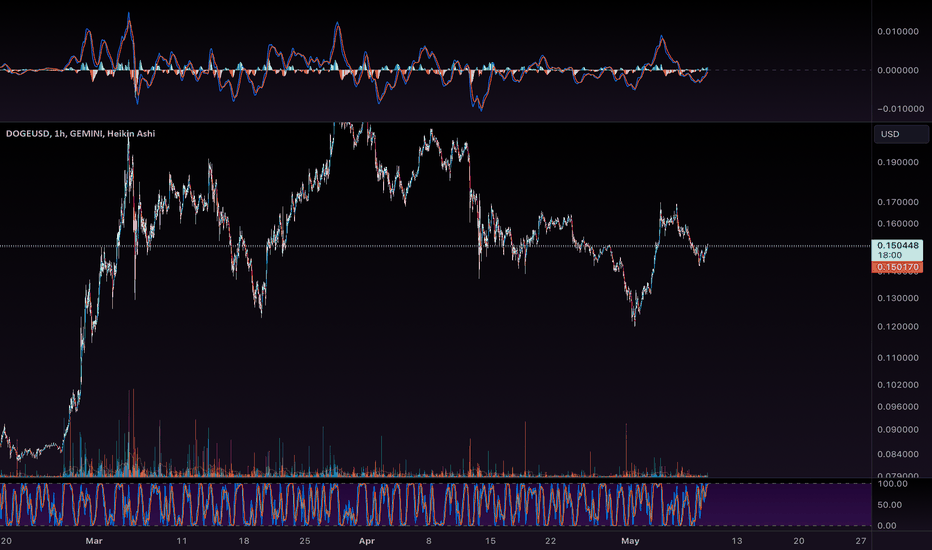Select the current price label 0.150448
Viewport: 932px width, 550px height.
pos(898,245)
